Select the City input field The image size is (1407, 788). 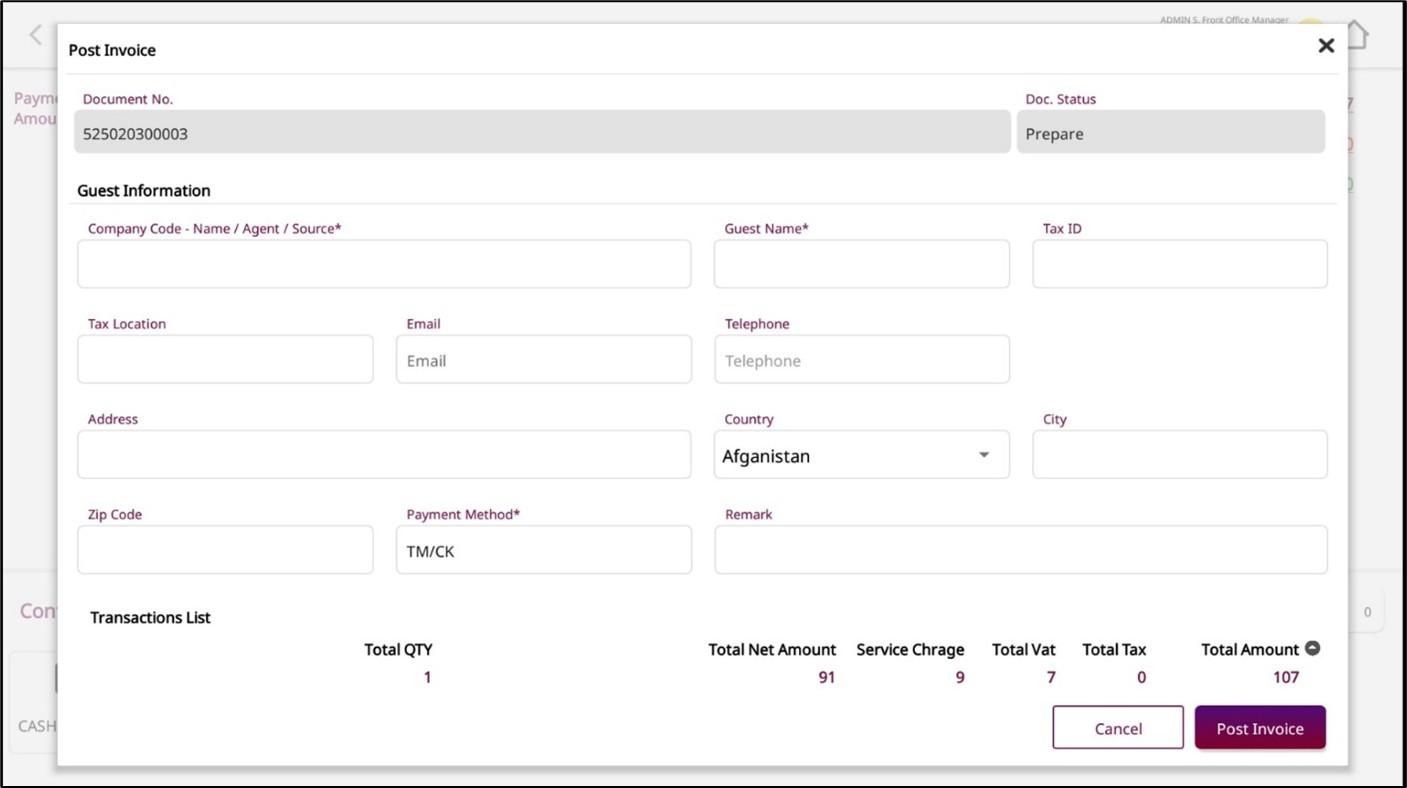tap(1179, 455)
